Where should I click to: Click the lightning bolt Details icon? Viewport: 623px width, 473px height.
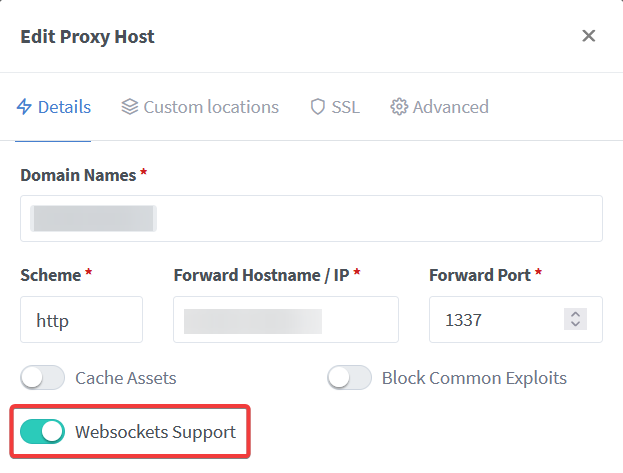pyautogui.click(x=25, y=107)
